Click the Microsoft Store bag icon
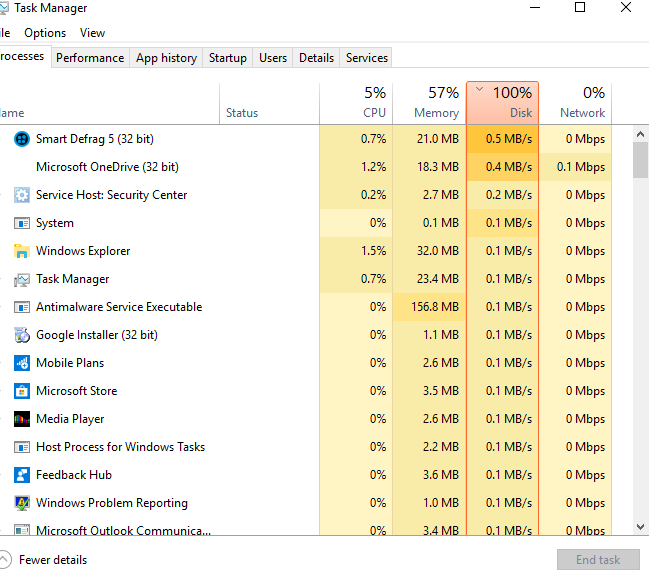649x577 pixels. coord(22,391)
